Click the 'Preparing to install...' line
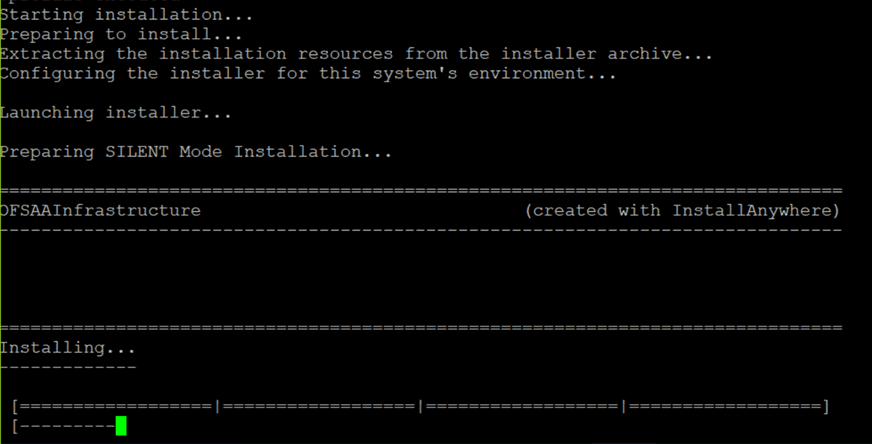 pos(121,34)
